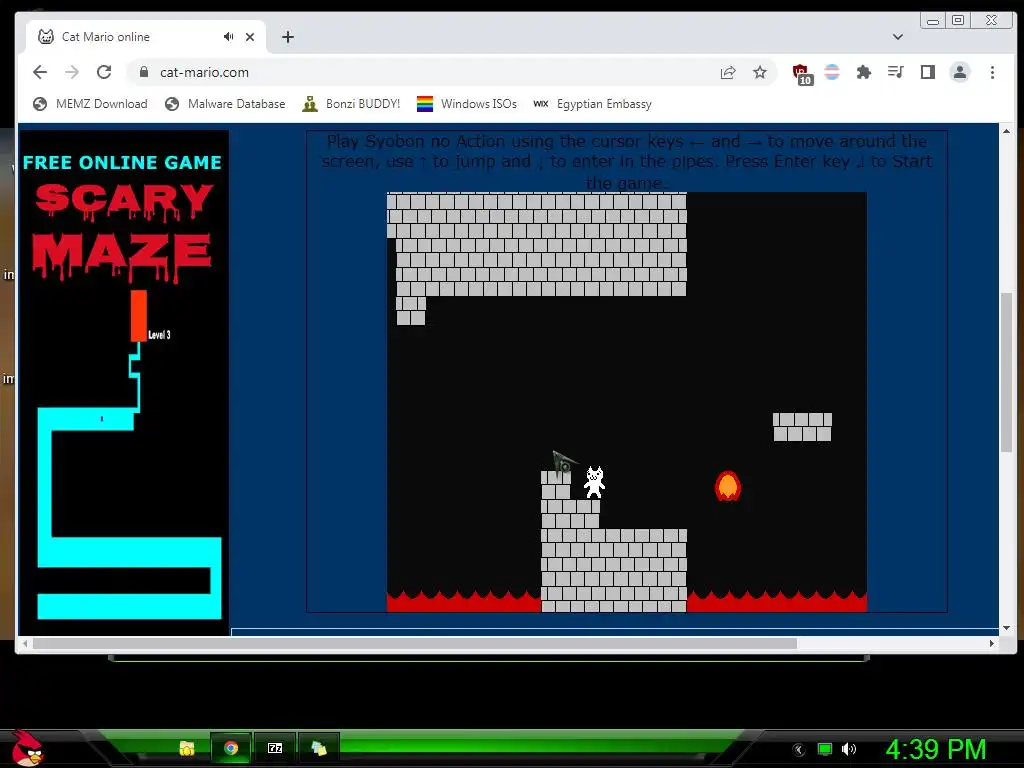Viewport: 1024px width, 768px height.
Task: Click the horizontal scrollbar thumb
Action: tap(415, 643)
